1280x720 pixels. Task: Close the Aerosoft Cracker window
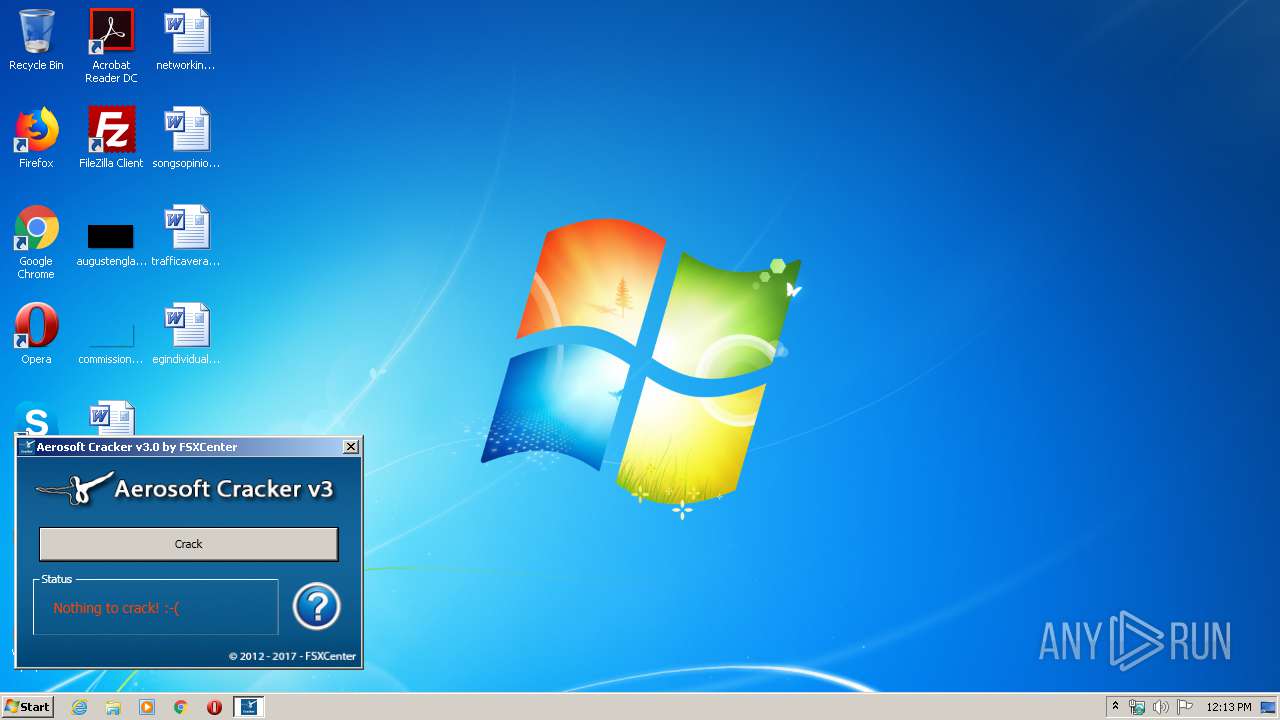click(351, 447)
